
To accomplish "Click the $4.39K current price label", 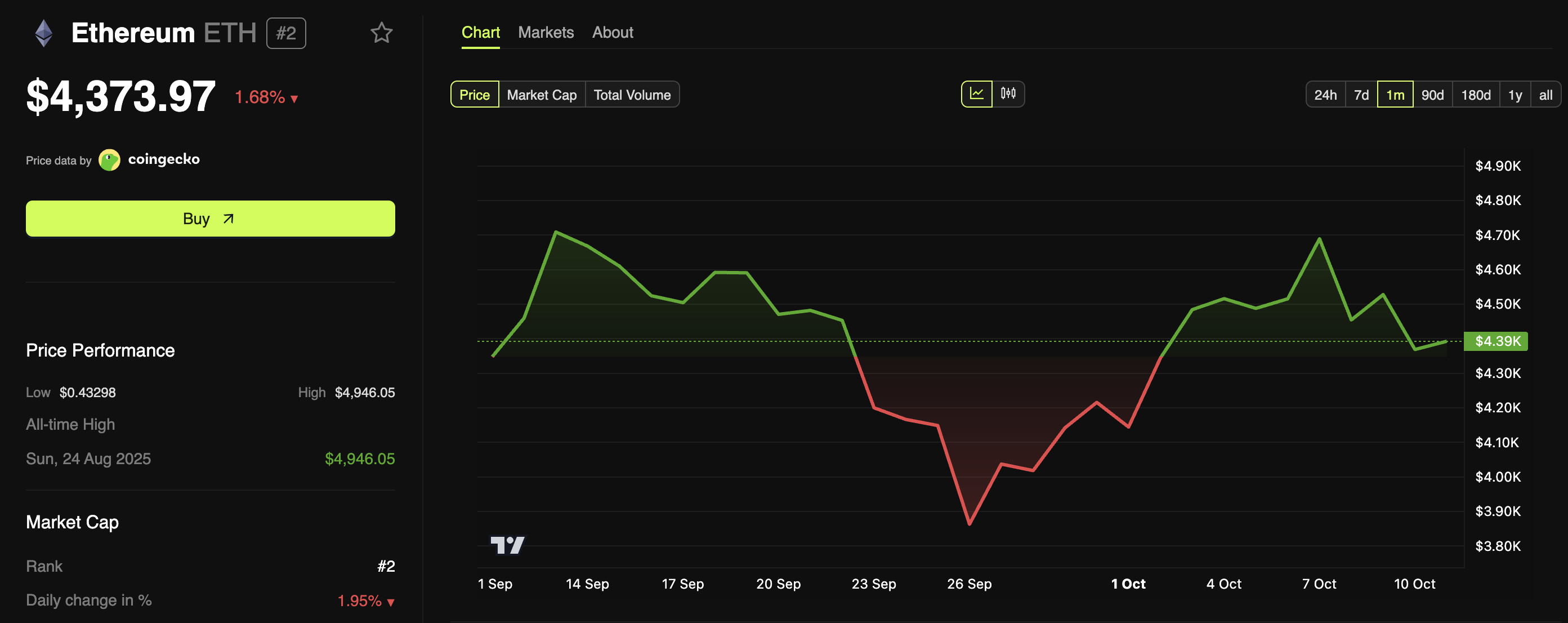I will point(1497,341).
